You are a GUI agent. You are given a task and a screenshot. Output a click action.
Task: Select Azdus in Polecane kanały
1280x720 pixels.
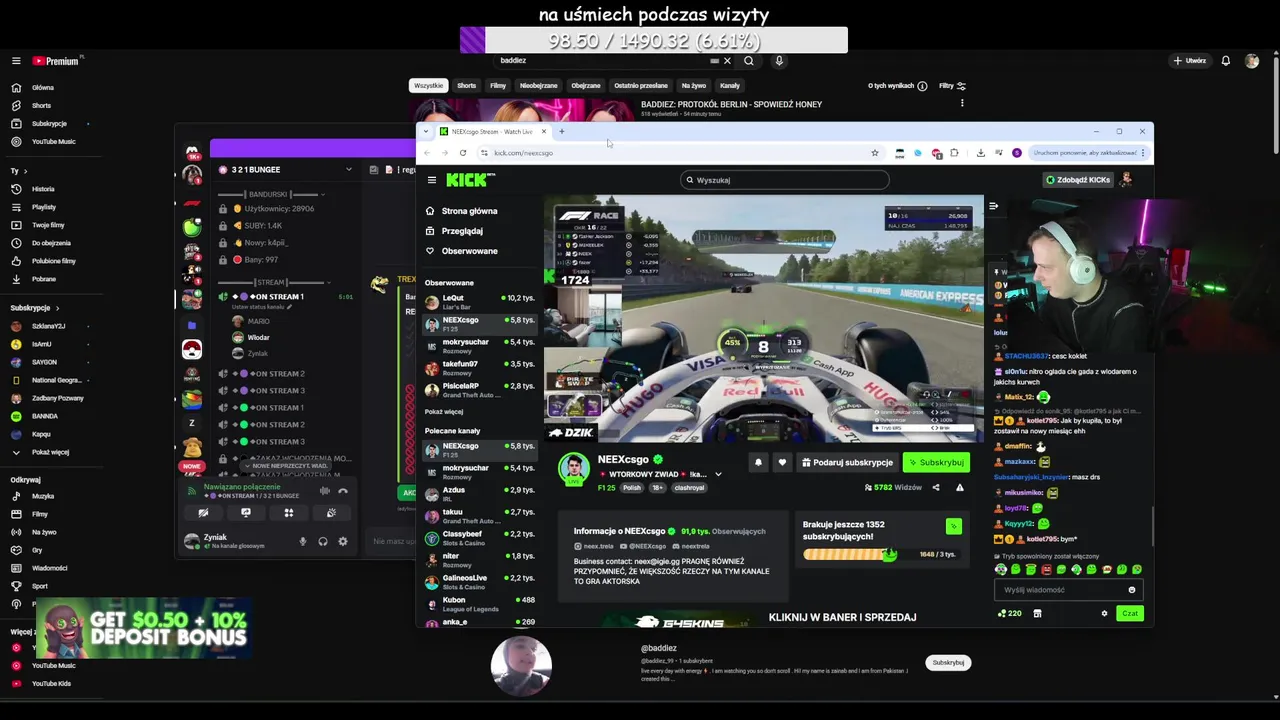tap(480, 493)
